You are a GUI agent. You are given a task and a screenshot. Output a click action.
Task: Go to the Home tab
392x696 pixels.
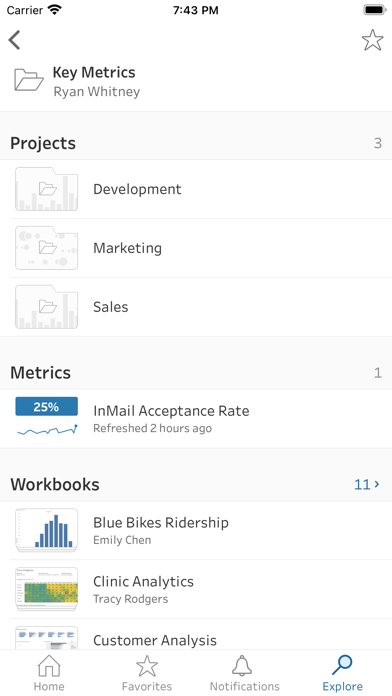(x=49, y=673)
